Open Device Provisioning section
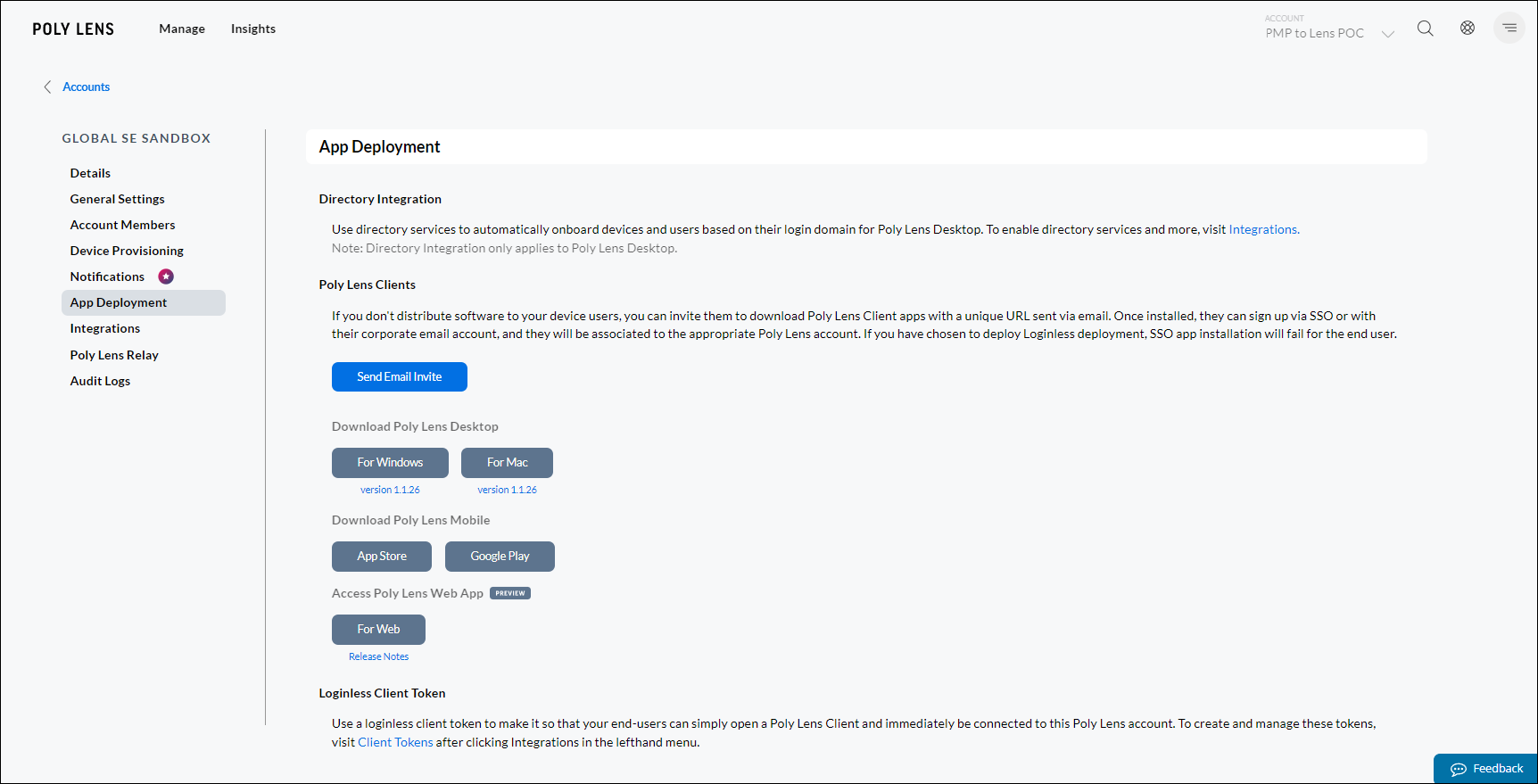This screenshot has width=1538, height=784. click(x=127, y=251)
